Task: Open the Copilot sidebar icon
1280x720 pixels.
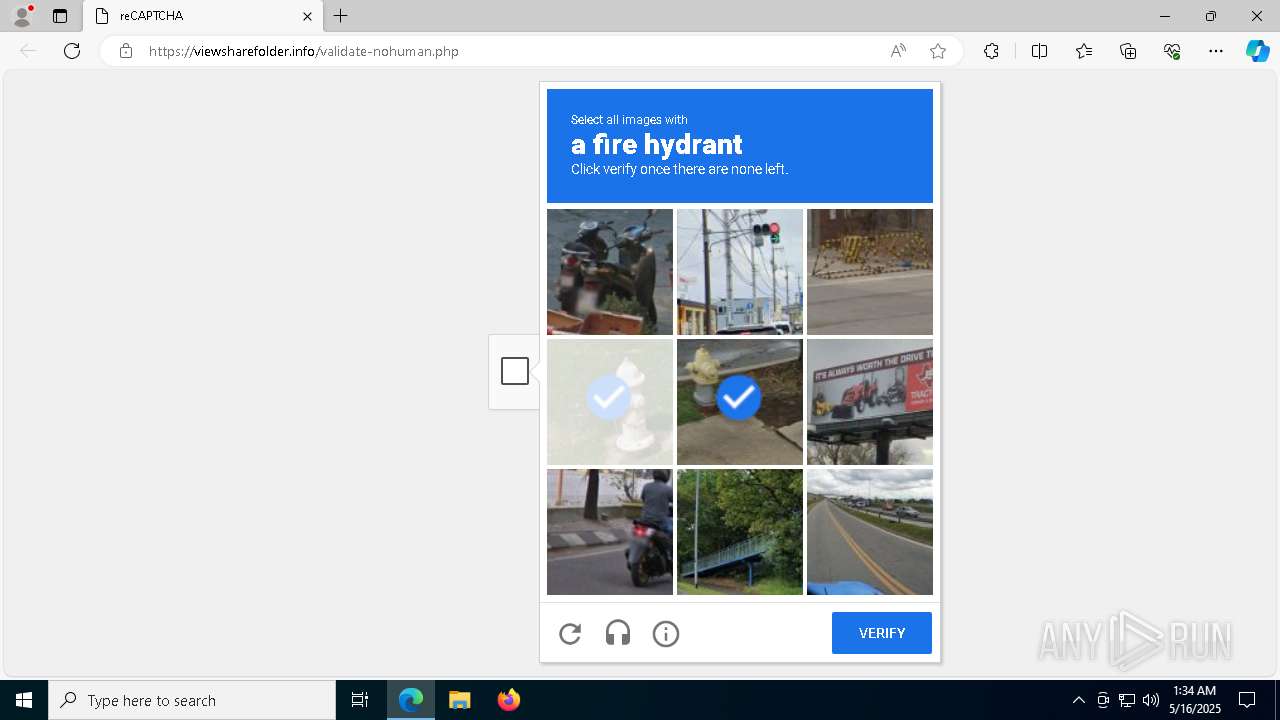Action: coord(1257,51)
